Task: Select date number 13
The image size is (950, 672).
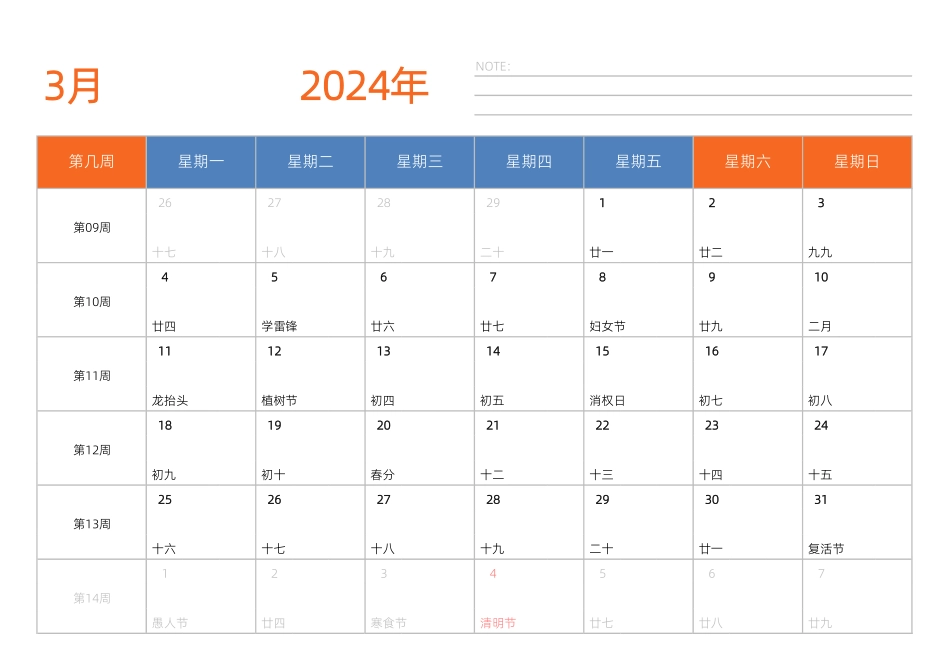Action: tap(384, 351)
